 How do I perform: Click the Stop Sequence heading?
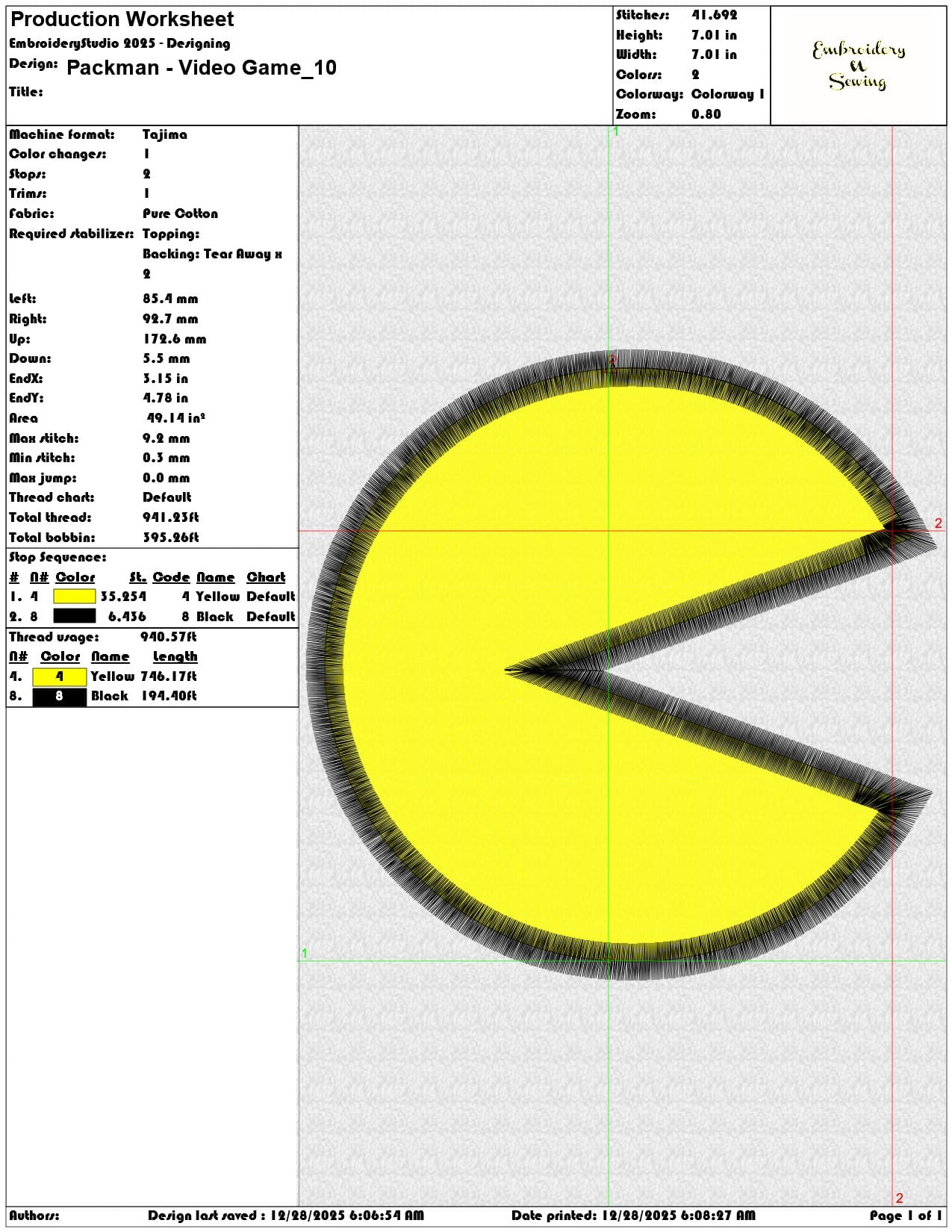click(x=57, y=557)
